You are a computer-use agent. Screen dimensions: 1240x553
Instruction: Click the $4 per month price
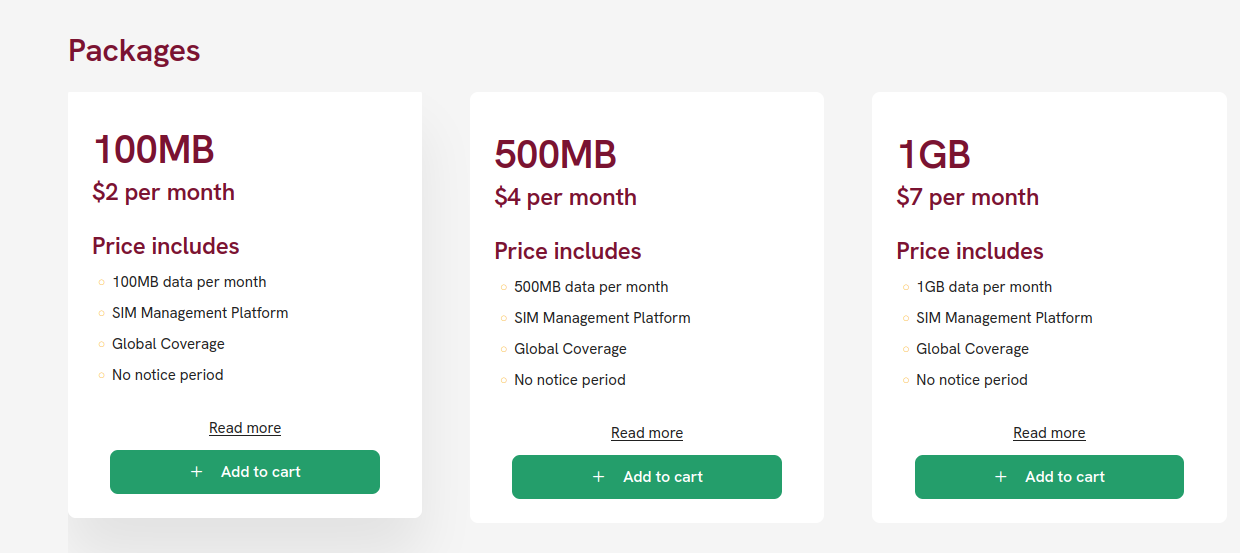565,197
